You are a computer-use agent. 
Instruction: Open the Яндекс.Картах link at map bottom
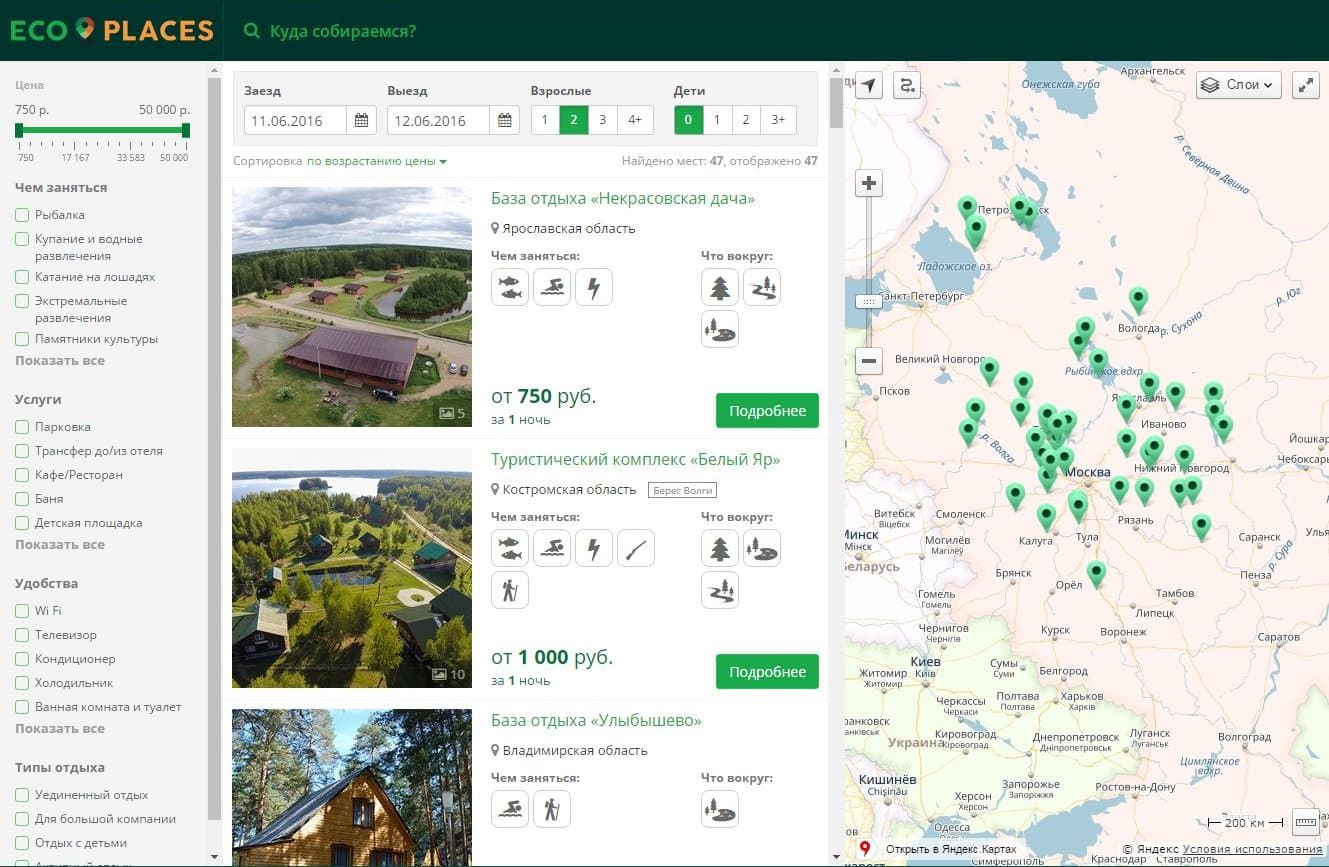tap(950, 849)
